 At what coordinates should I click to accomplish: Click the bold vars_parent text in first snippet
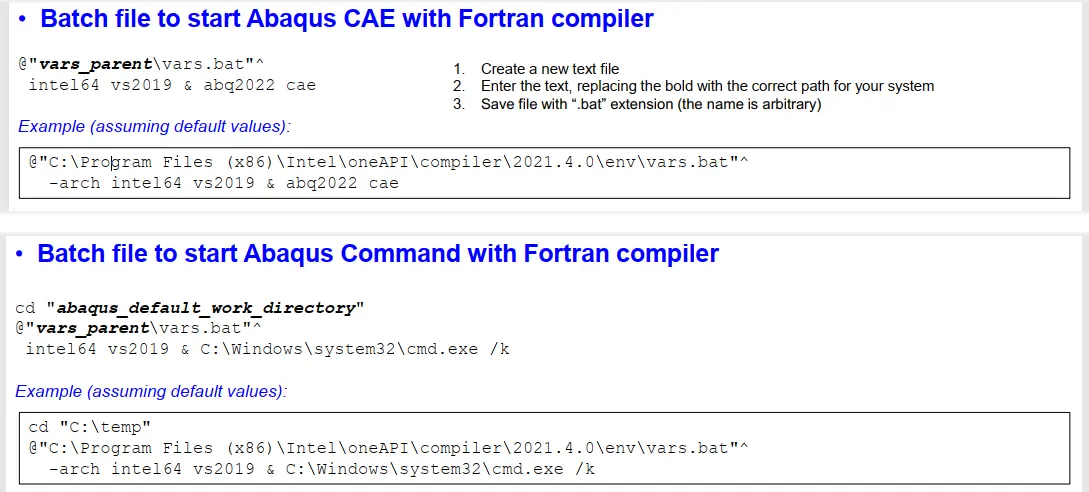pyautogui.click(x=95, y=65)
